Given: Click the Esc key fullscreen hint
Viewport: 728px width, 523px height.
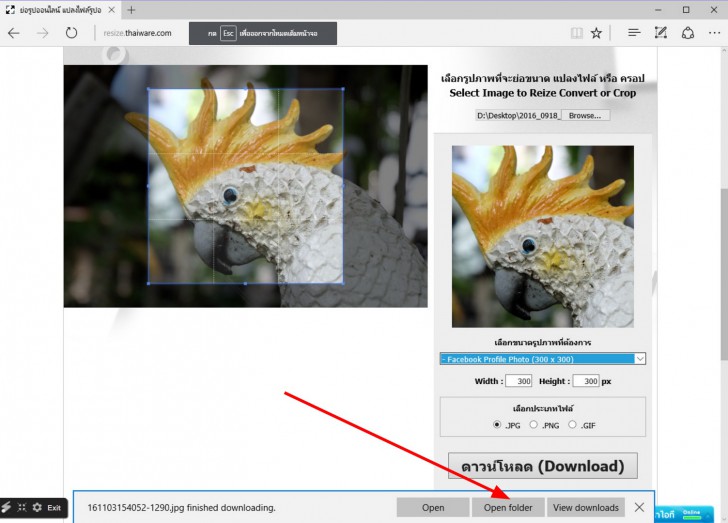Looking at the screenshot, I should 228,33.
